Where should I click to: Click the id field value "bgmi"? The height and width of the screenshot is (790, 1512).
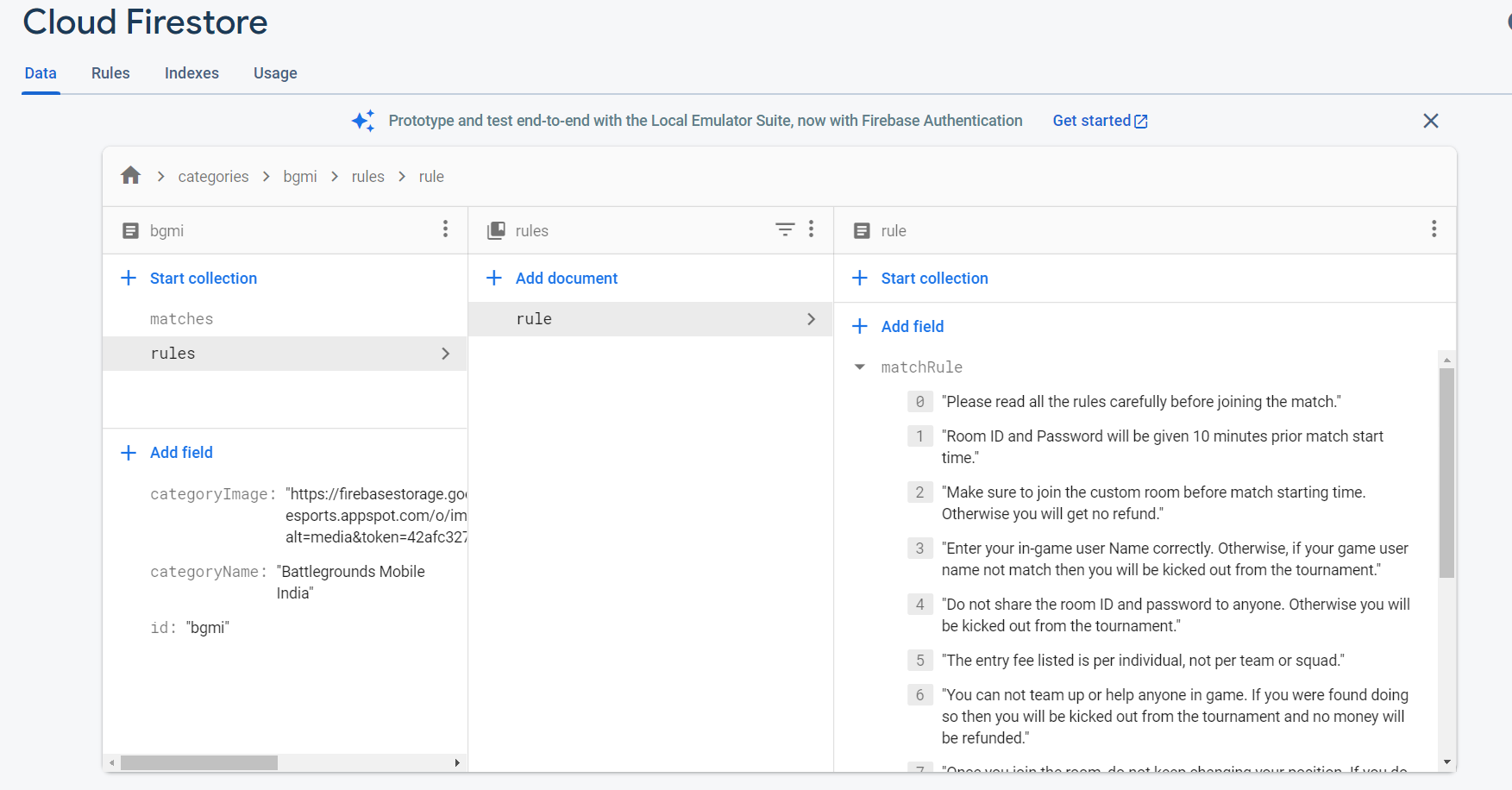pos(208,628)
